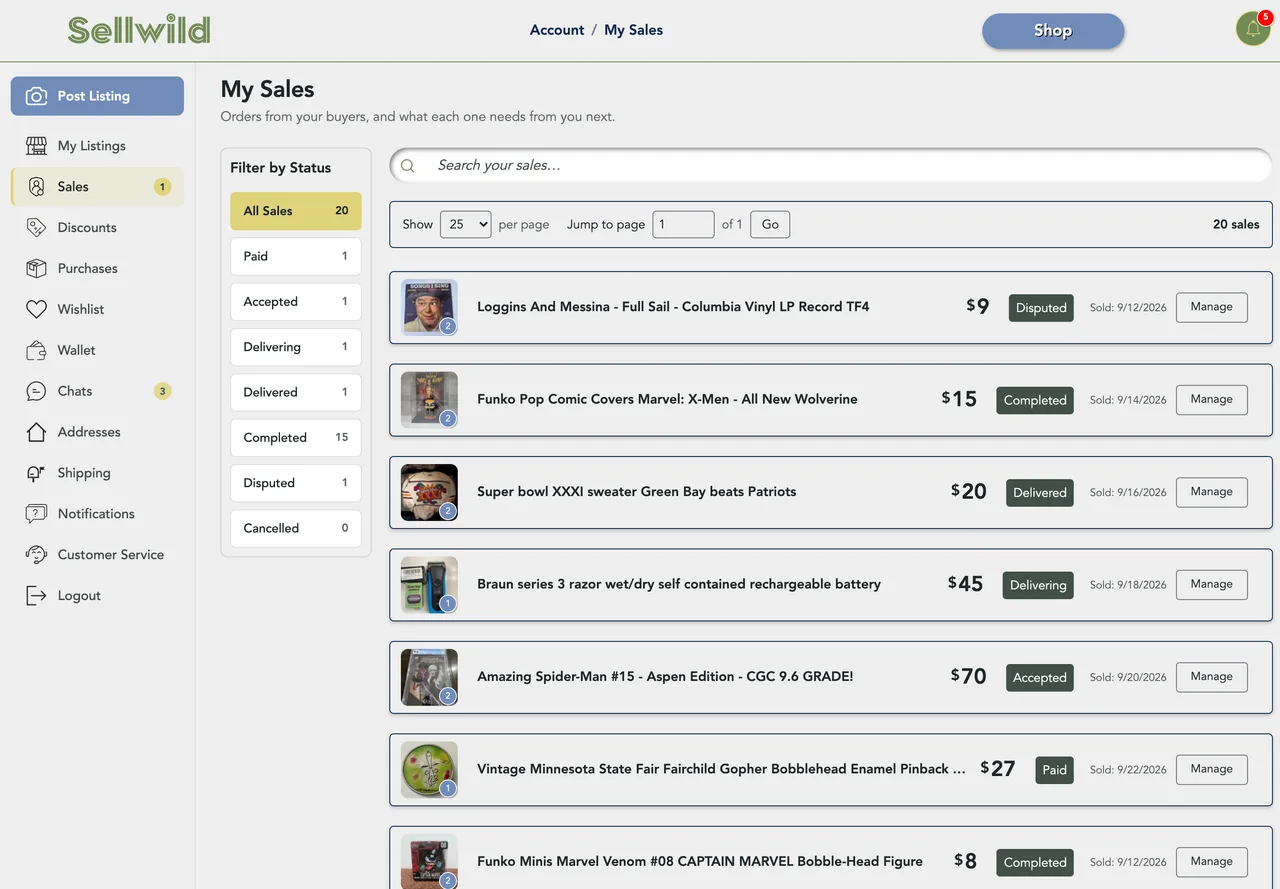Click the Jump to page number field
The height and width of the screenshot is (889, 1280).
(683, 224)
